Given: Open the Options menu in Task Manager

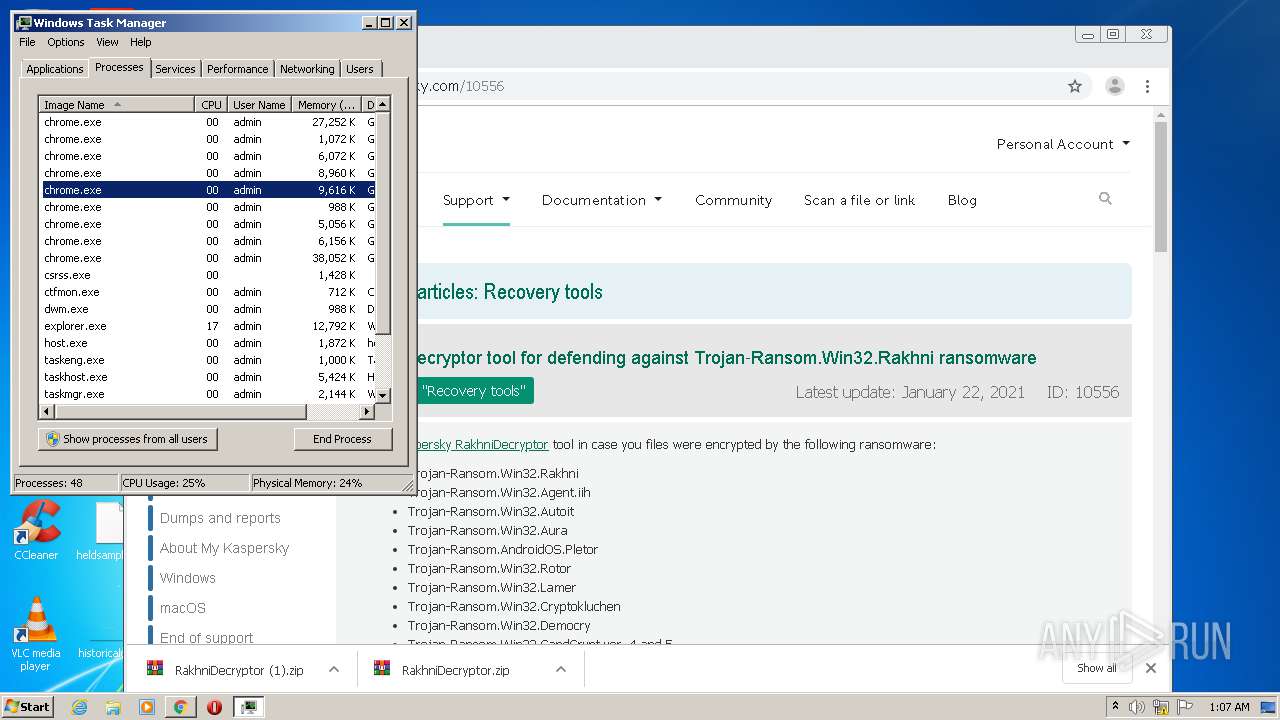Looking at the screenshot, I should click(66, 42).
